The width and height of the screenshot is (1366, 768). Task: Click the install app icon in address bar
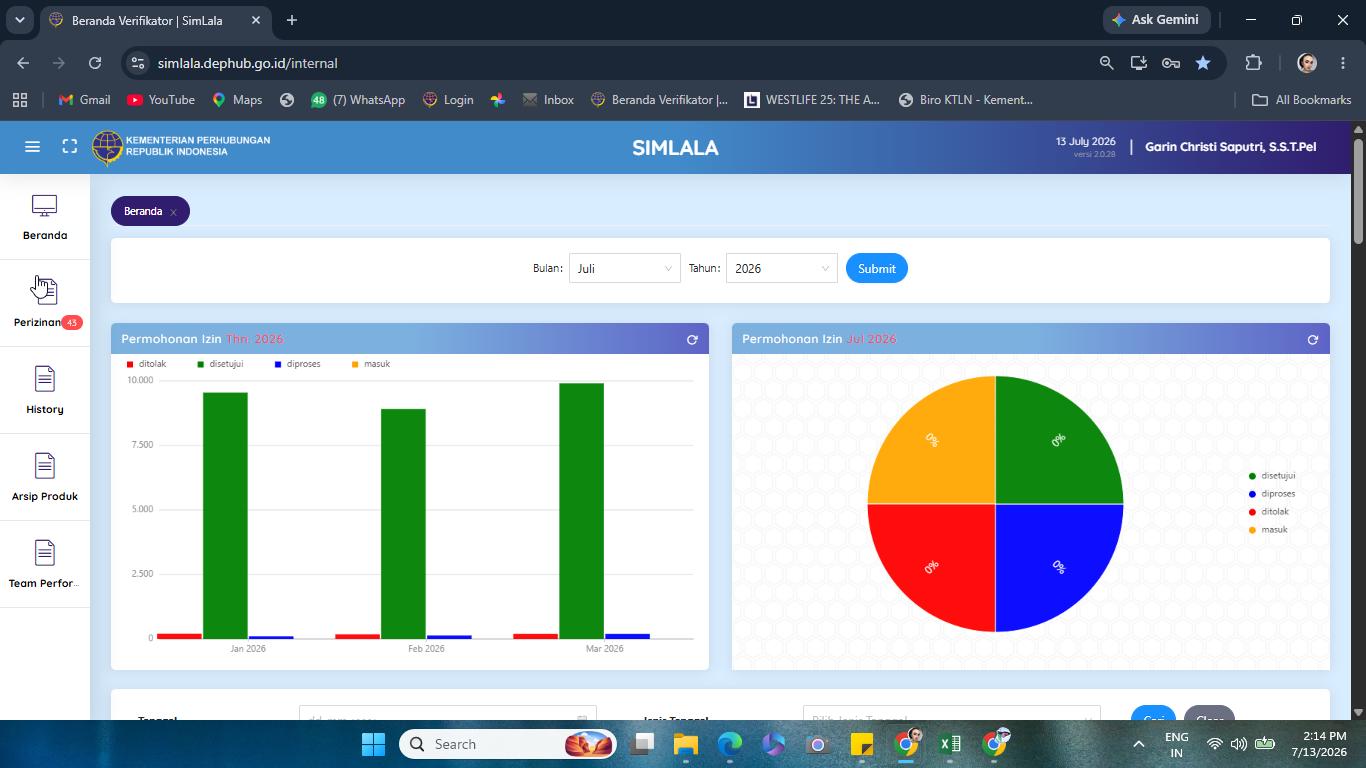1138,63
